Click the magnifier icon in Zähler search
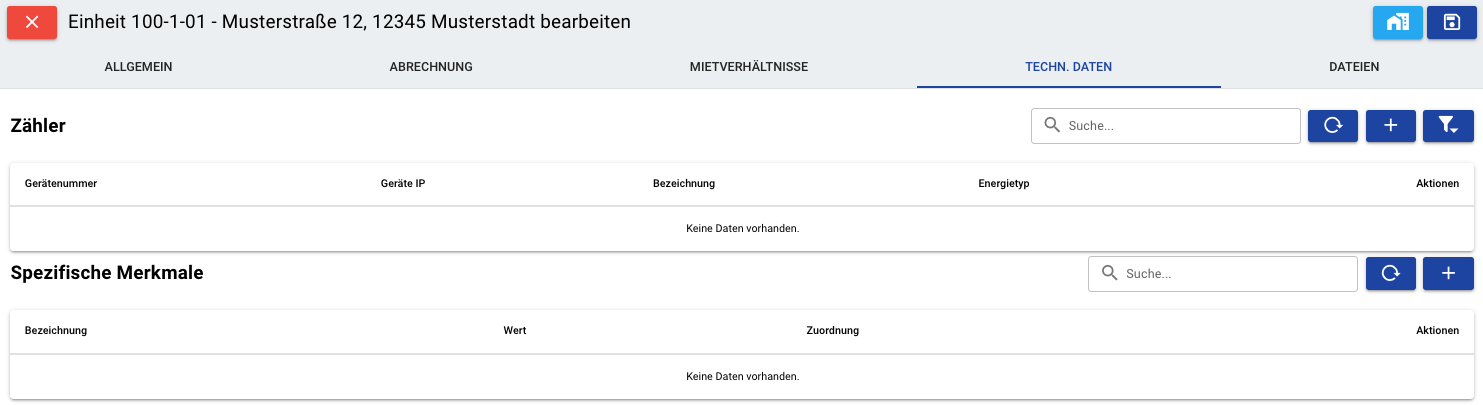 [1051, 125]
